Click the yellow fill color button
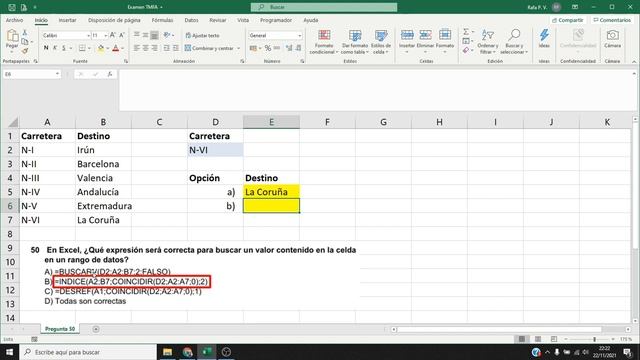The width and height of the screenshot is (640, 360). tap(101, 49)
